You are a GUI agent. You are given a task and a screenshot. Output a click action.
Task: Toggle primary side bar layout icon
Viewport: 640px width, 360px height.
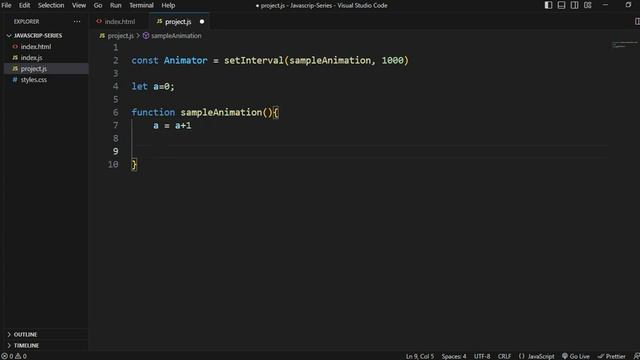548,5
